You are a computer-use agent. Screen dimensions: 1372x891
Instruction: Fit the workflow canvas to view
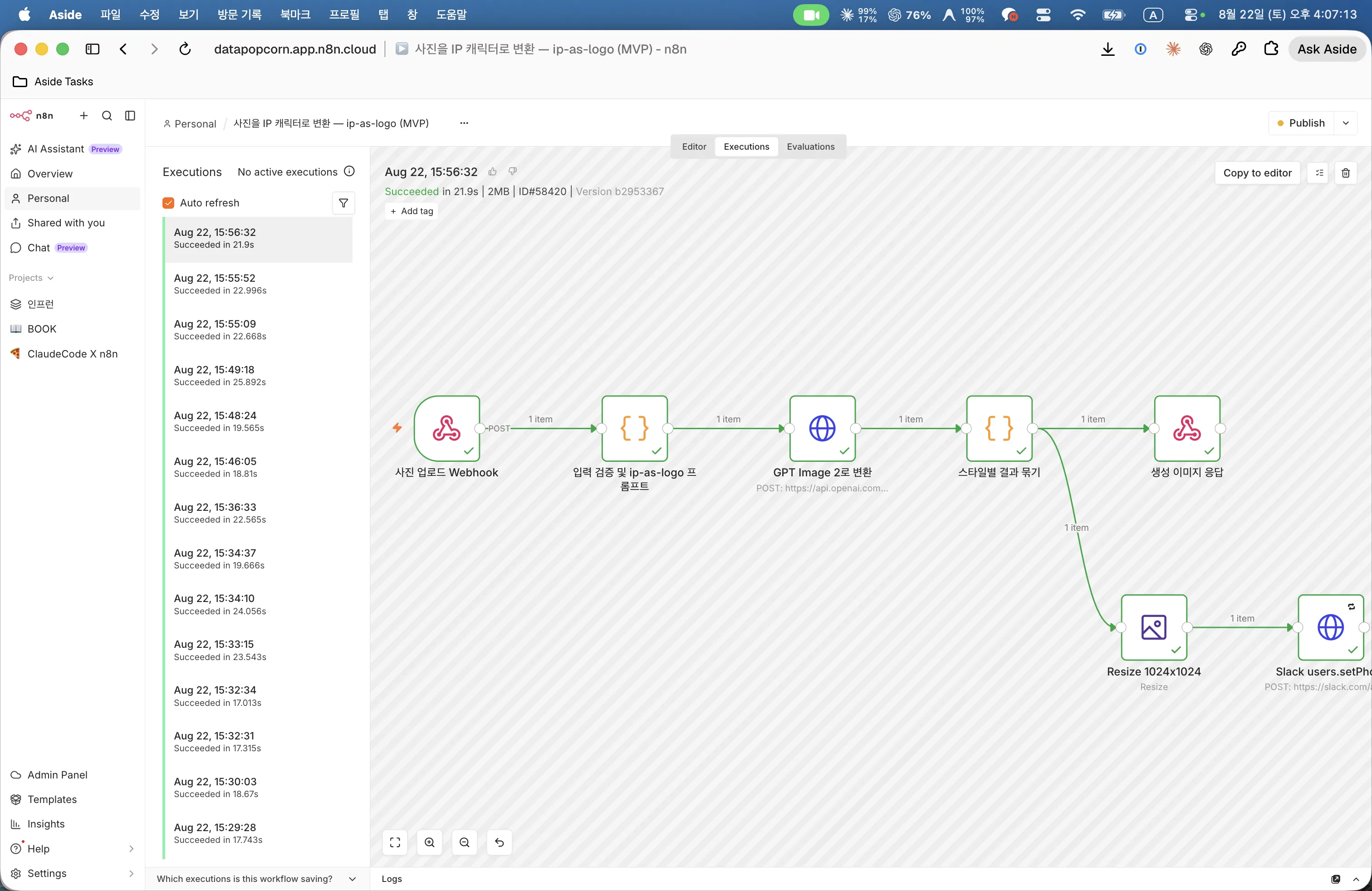[395, 842]
